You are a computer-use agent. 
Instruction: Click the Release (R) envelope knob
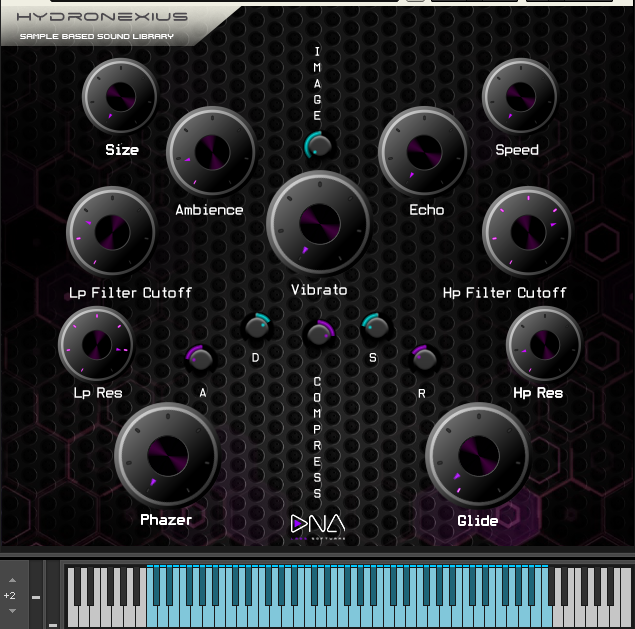pos(424,359)
